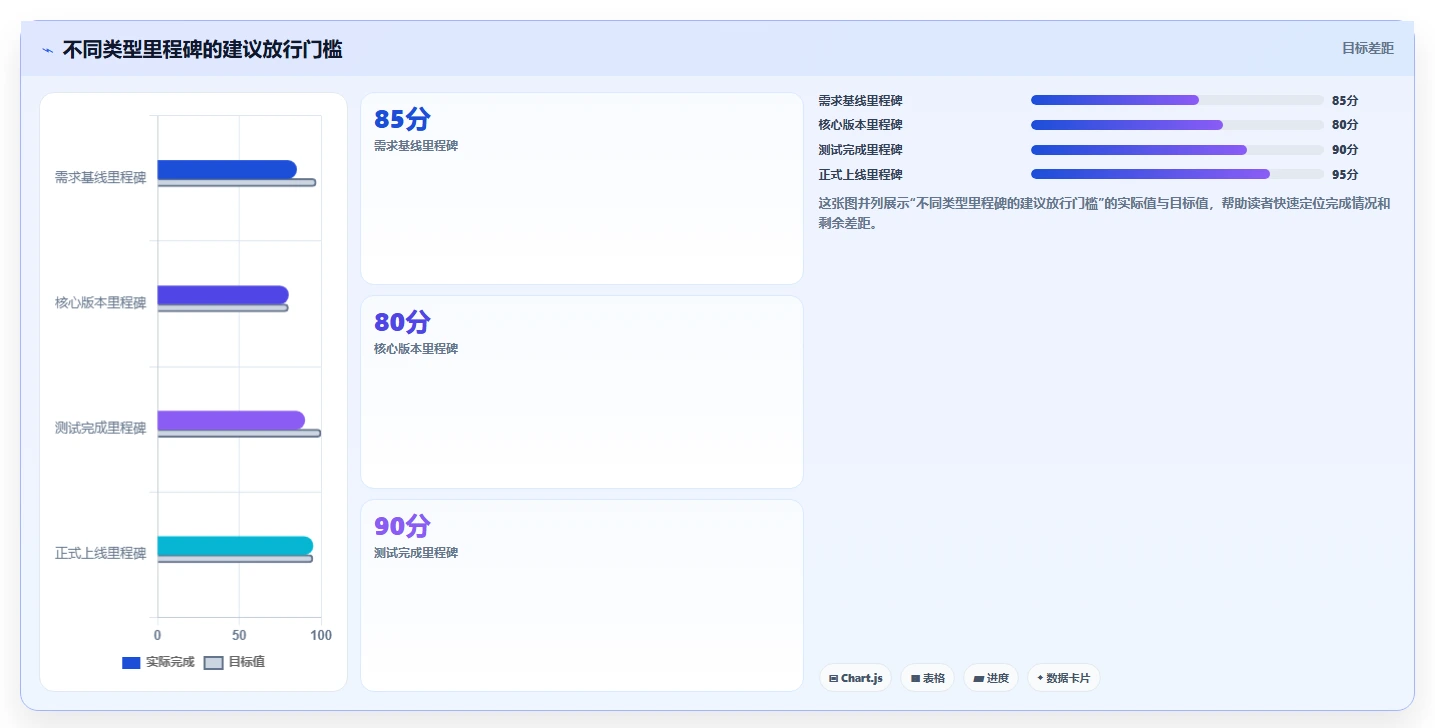Click the 正式上线里程碑 label in progress list
1435x728 pixels.
pyautogui.click(x=860, y=174)
